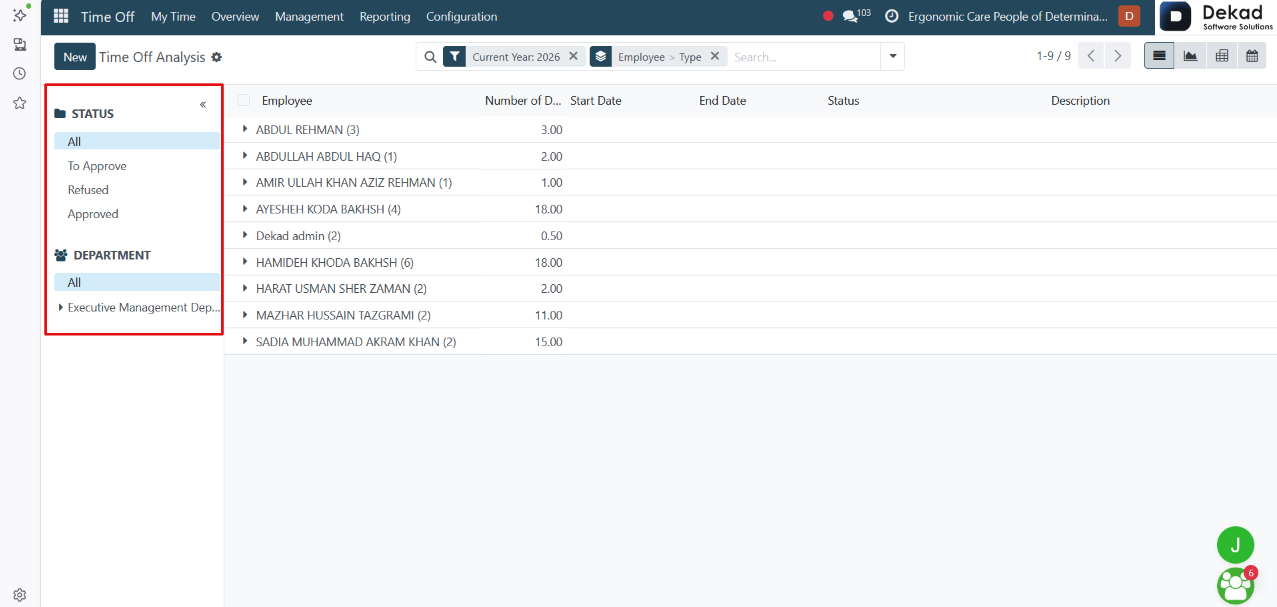
Task: Switch to list view
Action: pyautogui.click(x=1159, y=56)
